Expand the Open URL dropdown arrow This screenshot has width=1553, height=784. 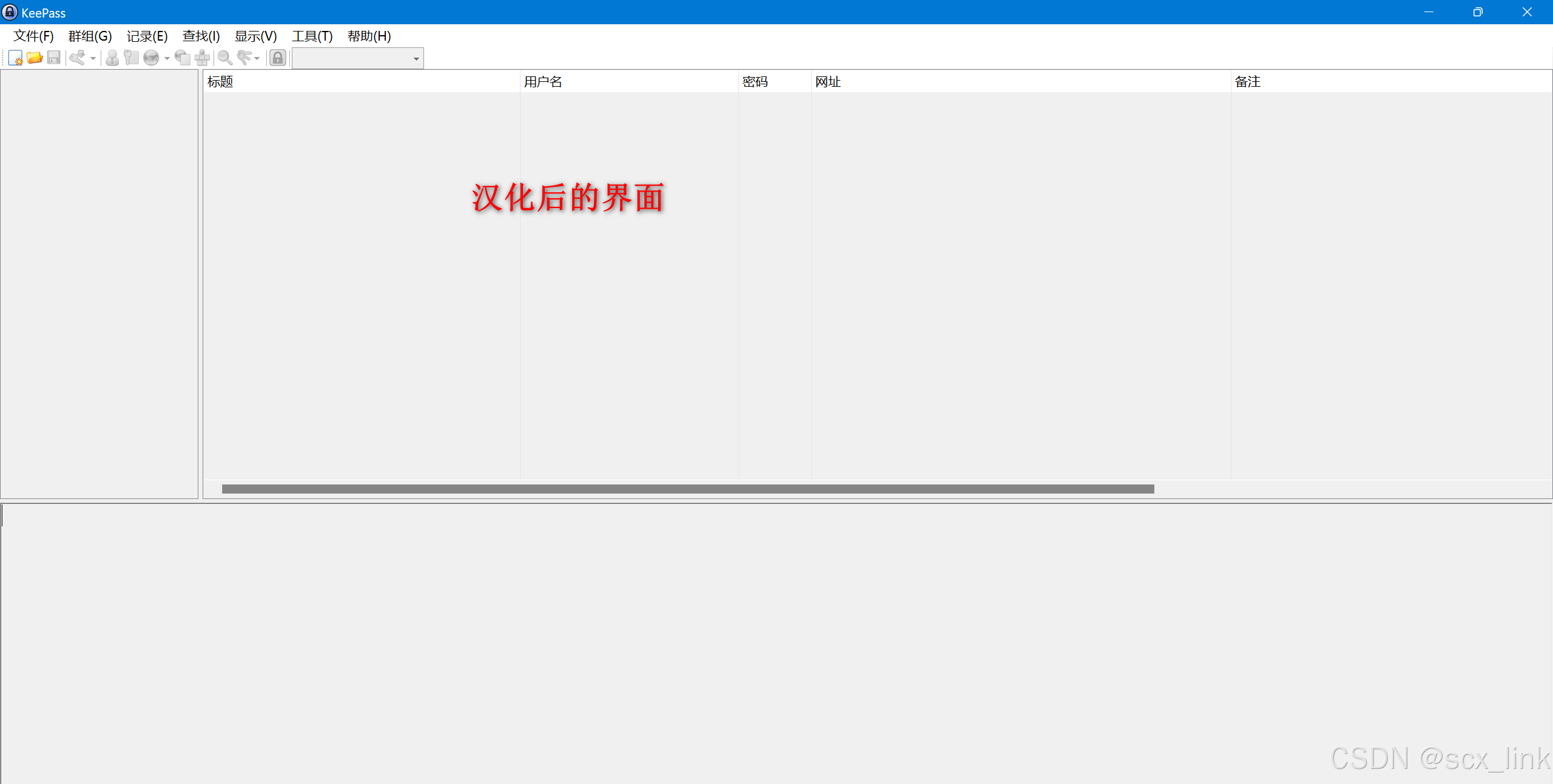click(x=167, y=59)
